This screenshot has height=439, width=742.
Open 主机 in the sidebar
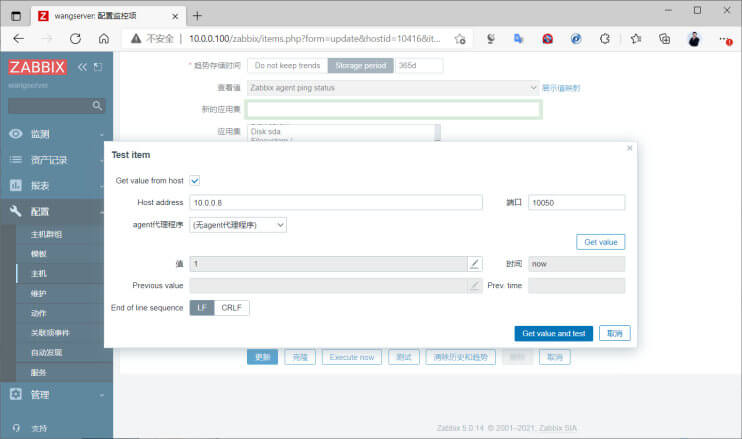(39, 273)
